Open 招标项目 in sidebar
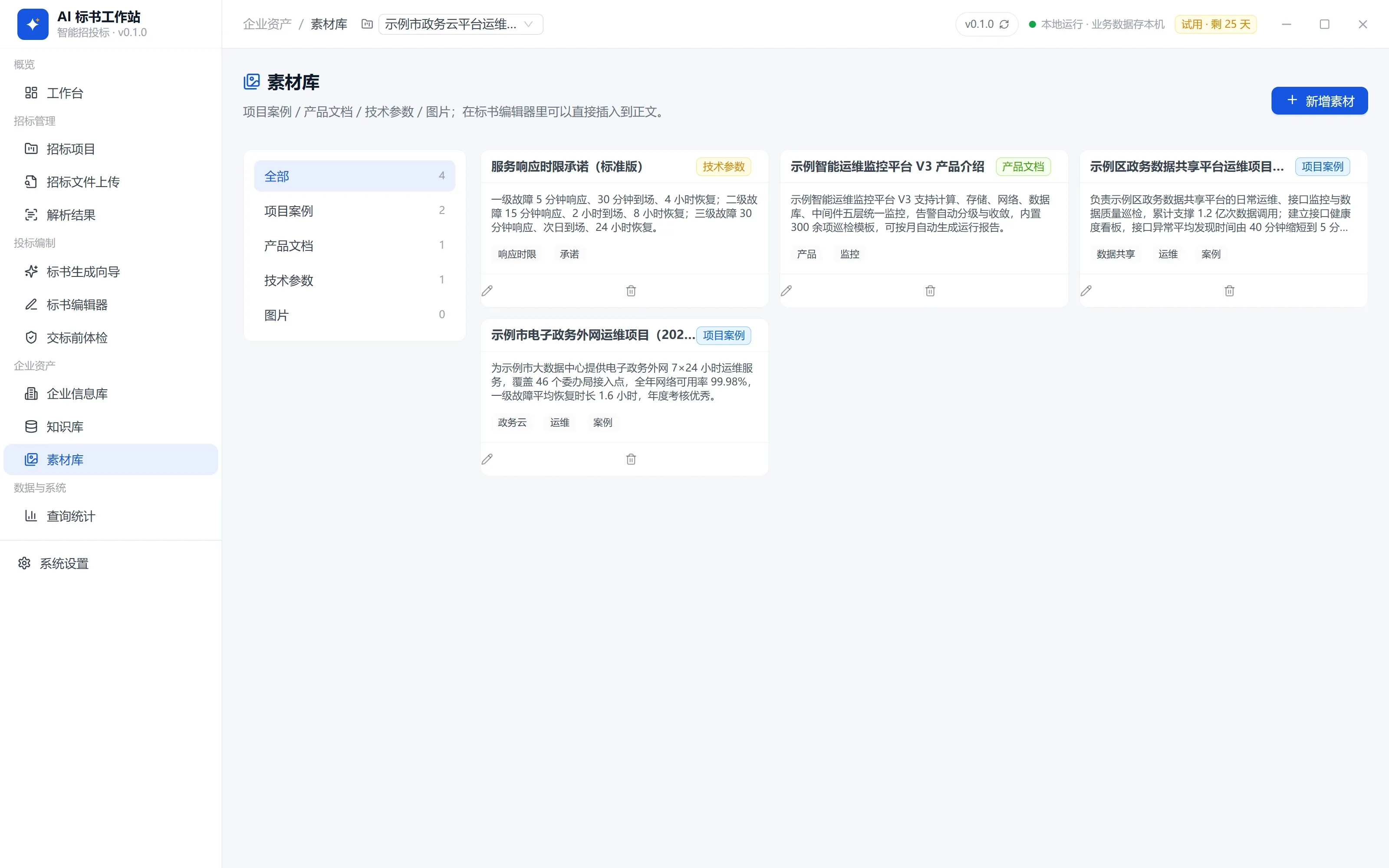Image resolution: width=1389 pixels, height=868 pixels. click(x=111, y=149)
